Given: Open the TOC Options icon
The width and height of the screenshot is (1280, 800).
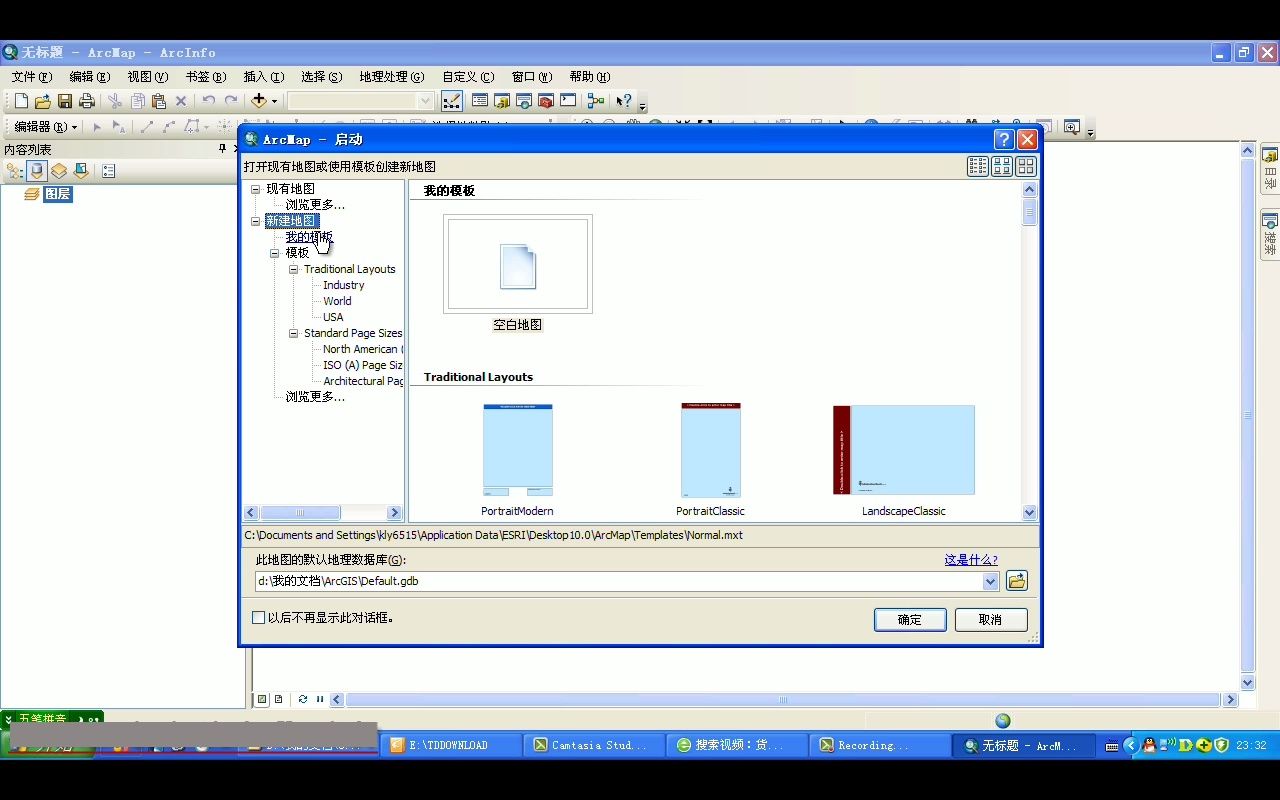Looking at the screenshot, I should pyautogui.click(x=108, y=171).
